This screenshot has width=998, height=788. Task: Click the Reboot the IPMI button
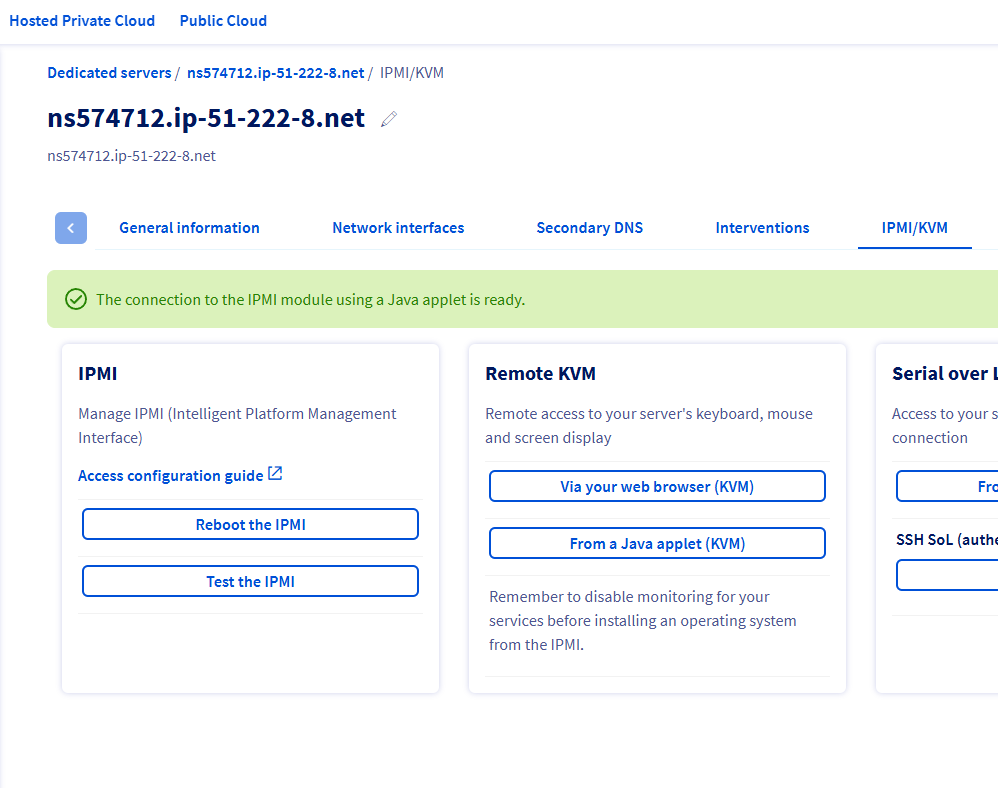pos(250,524)
